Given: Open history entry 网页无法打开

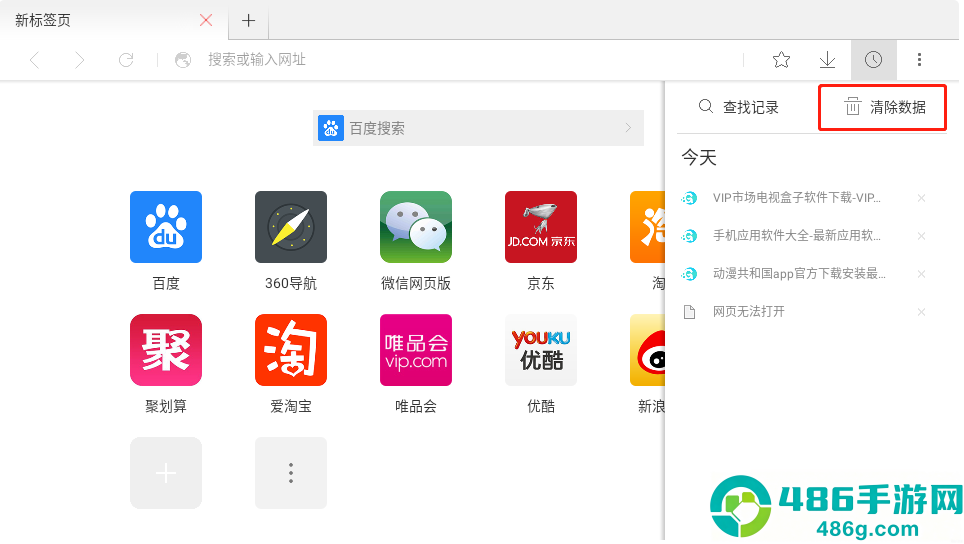Looking at the screenshot, I should pyautogui.click(x=748, y=312).
